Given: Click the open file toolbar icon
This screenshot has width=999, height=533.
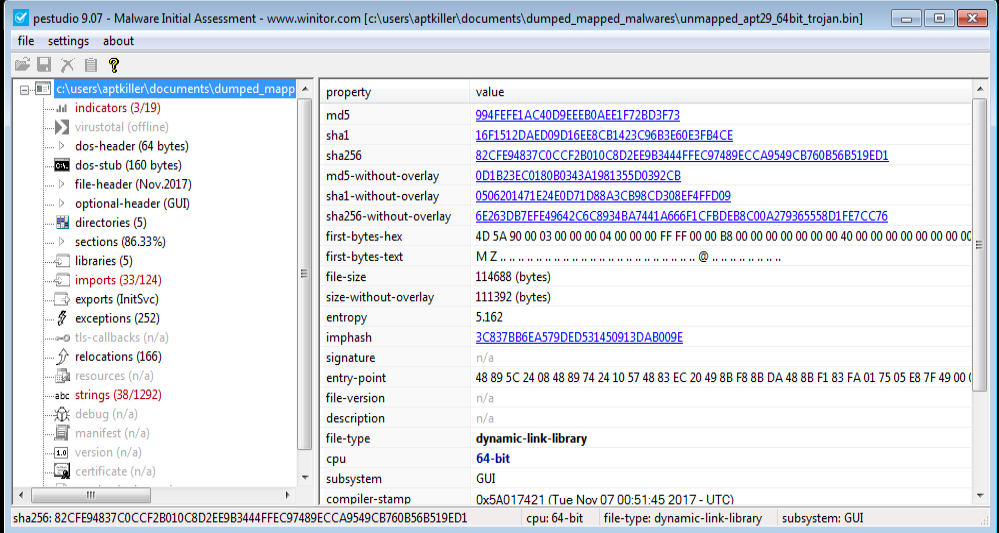Looking at the screenshot, I should 22,64.
